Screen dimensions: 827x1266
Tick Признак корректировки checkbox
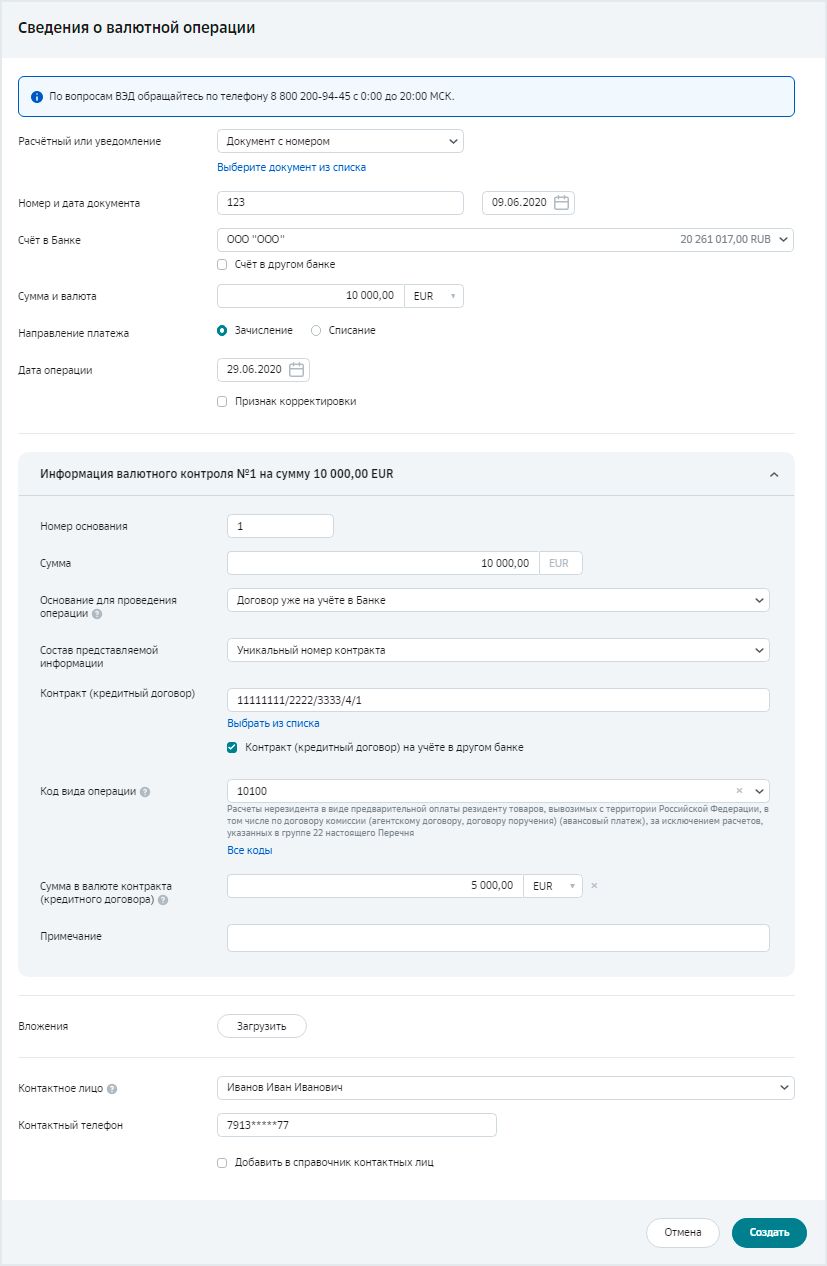[x=222, y=402]
